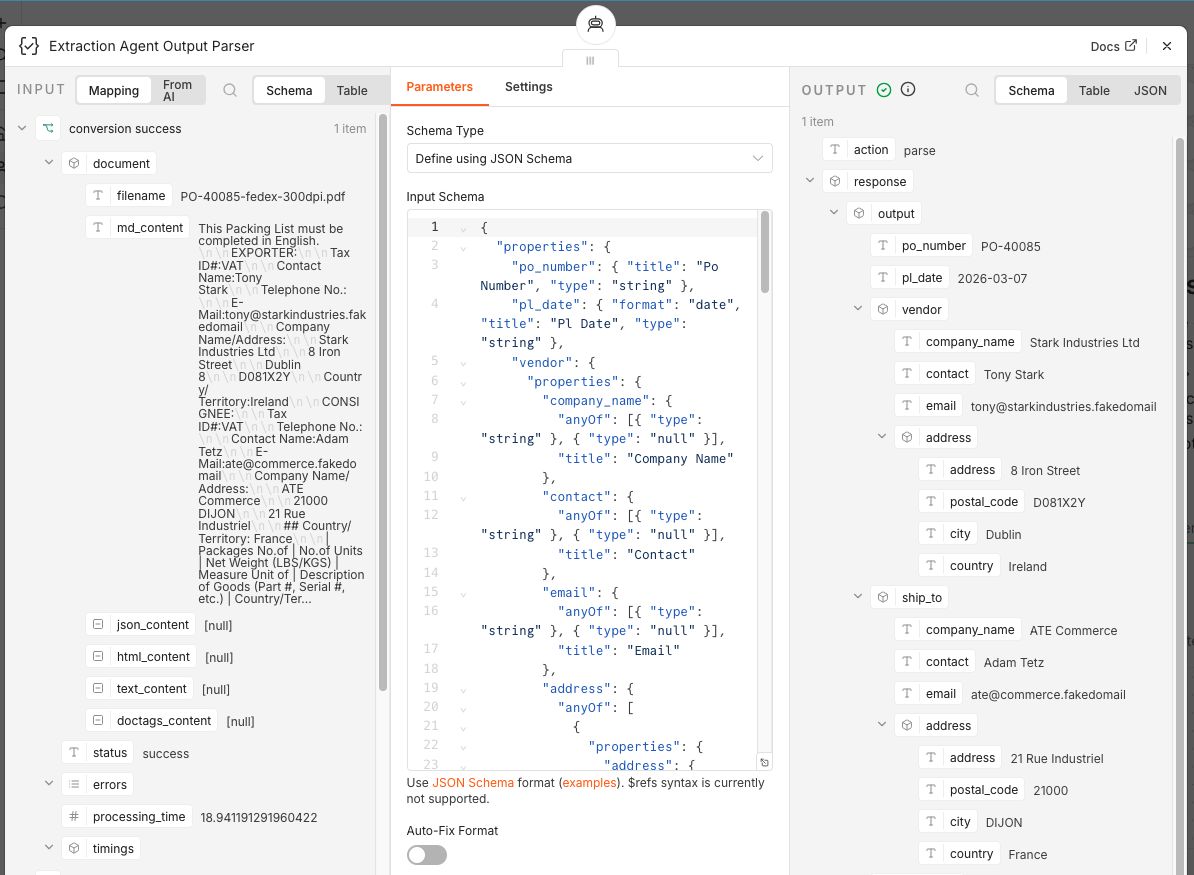
Task: Click the null type icon beside html_content
Action: [x=97, y=656]
